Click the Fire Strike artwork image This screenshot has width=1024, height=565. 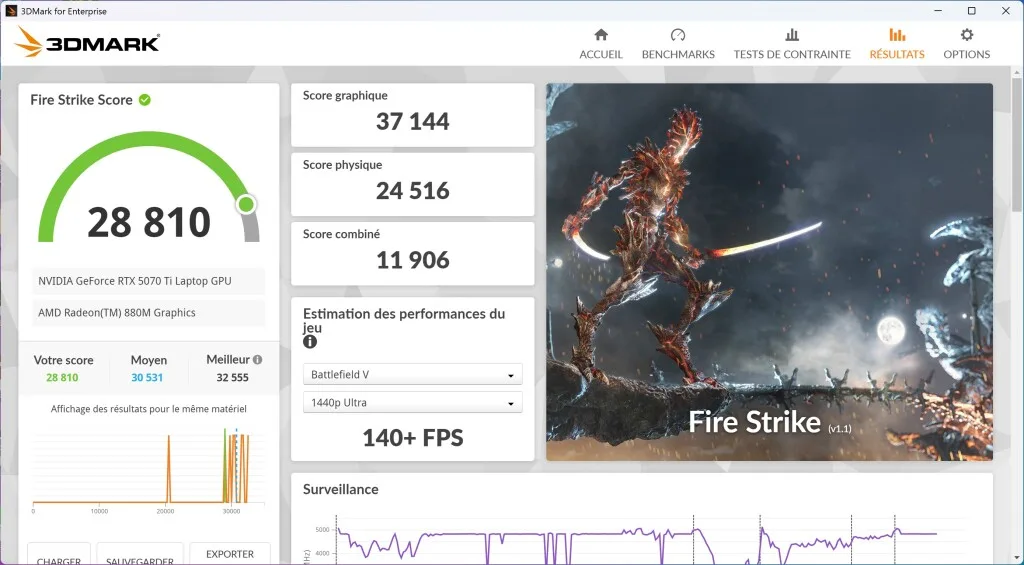click(769, 272)
